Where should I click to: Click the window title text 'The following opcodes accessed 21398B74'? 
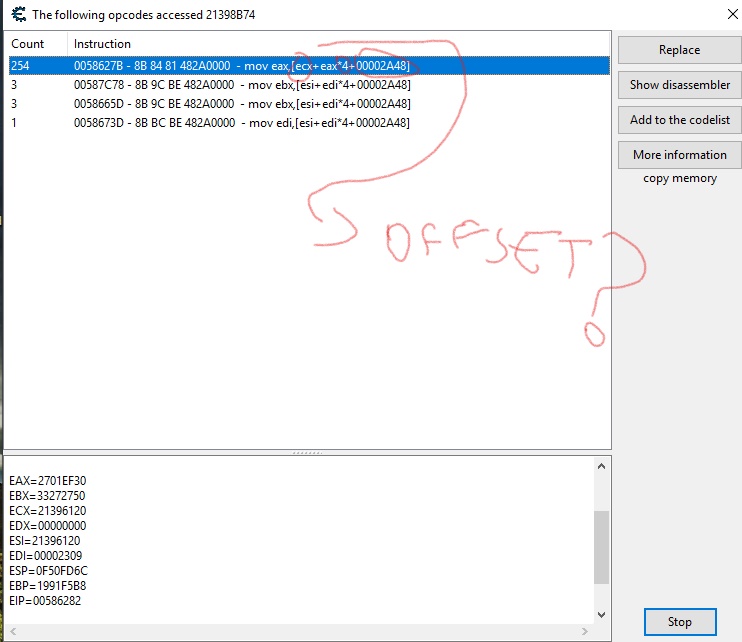click(x=144, y=15)
